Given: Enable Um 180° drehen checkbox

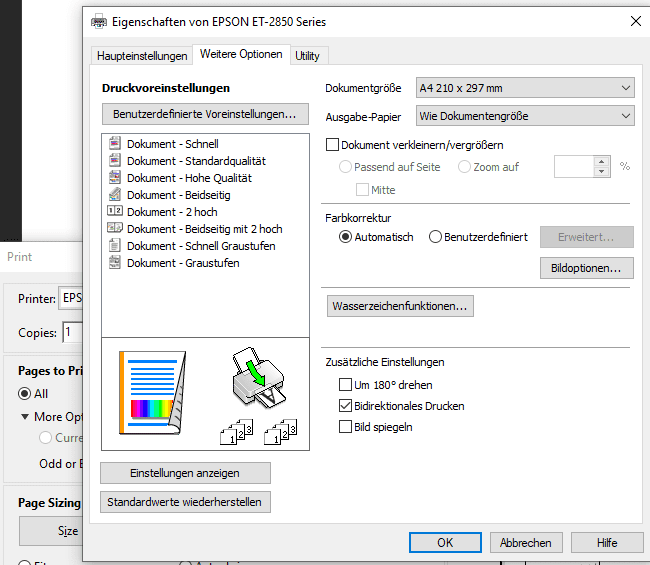Looking at the screenshot, I should click(x=345, y=385).
